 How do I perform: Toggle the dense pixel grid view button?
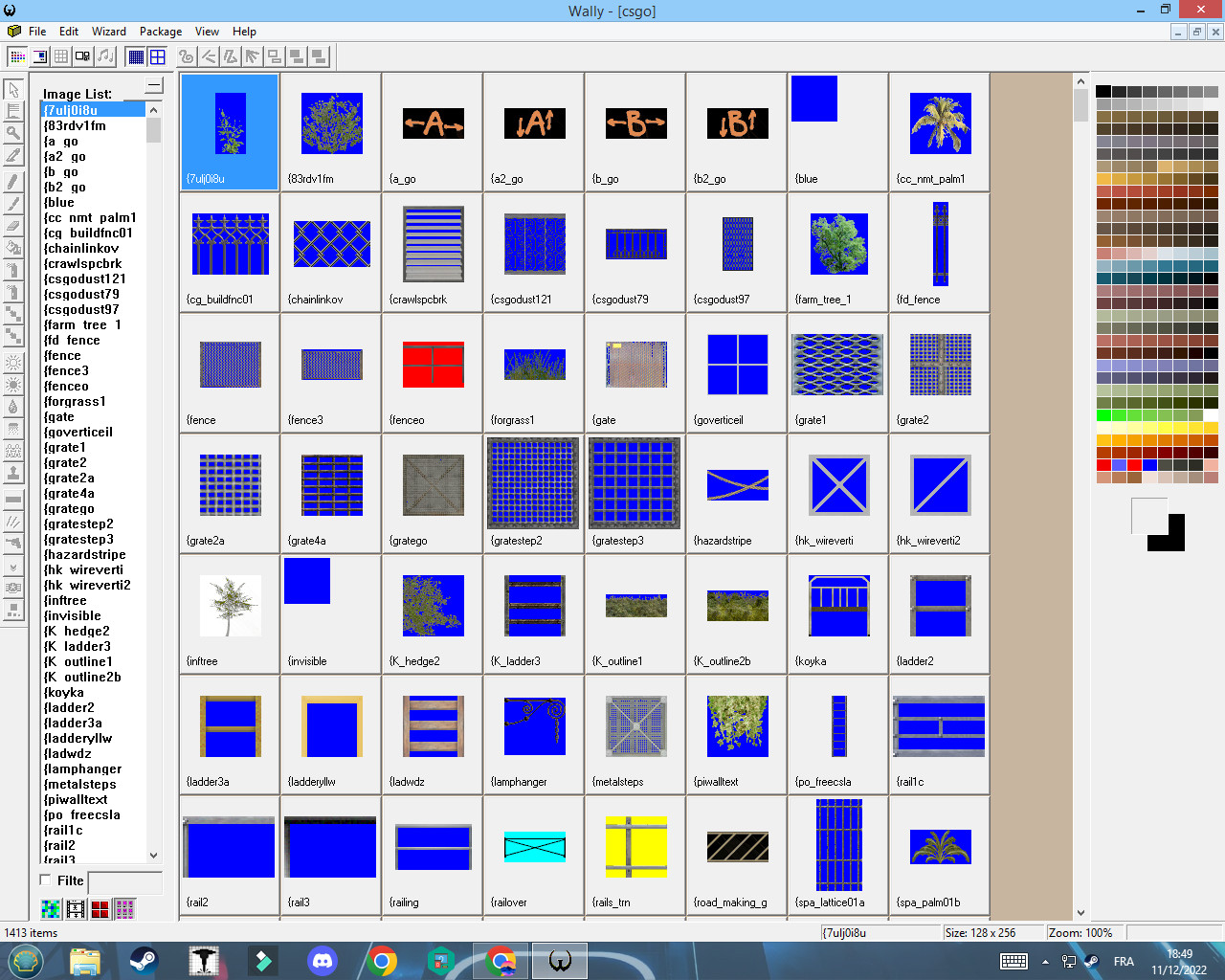[136, 56]
